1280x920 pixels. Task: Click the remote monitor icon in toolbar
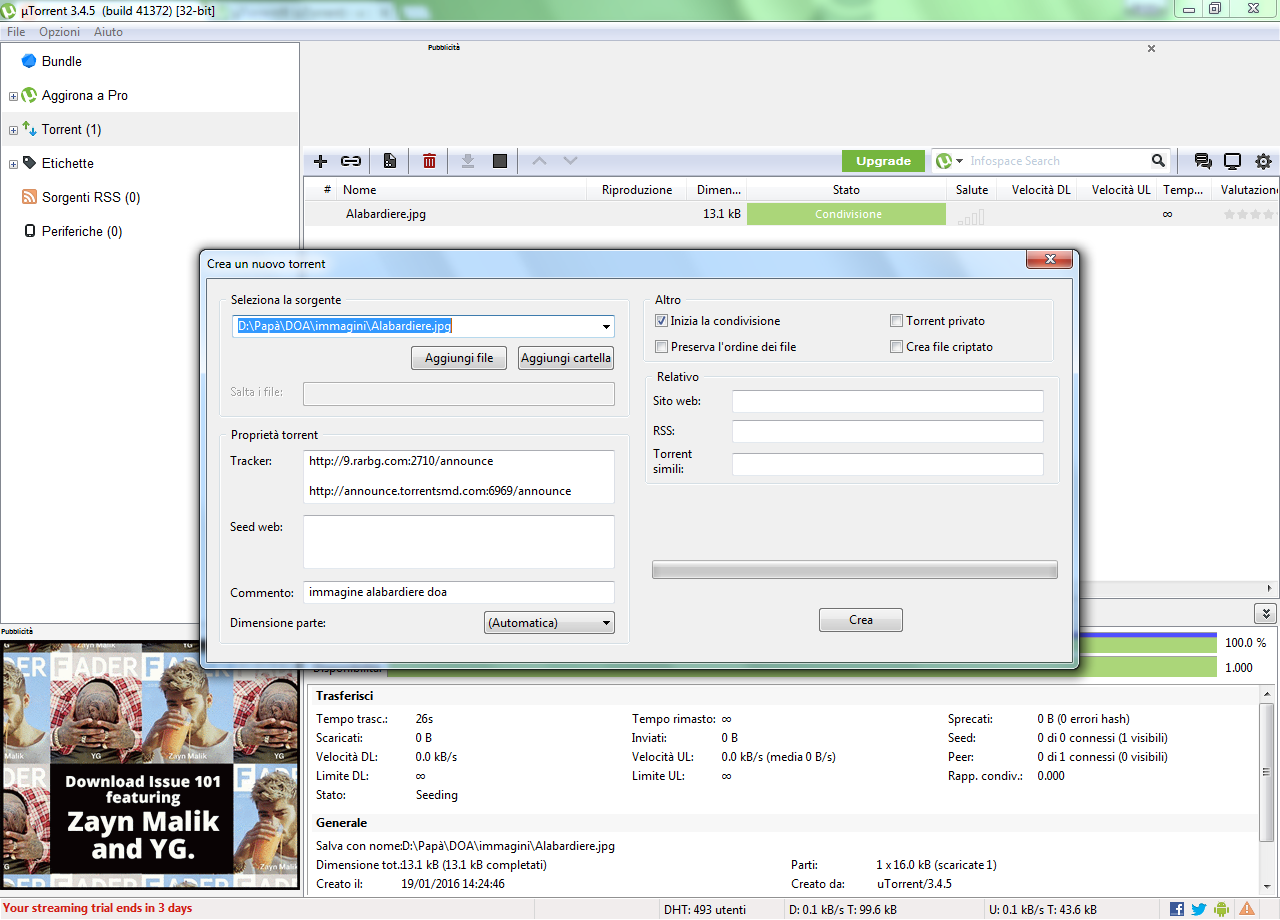(x=1233, y=161)
